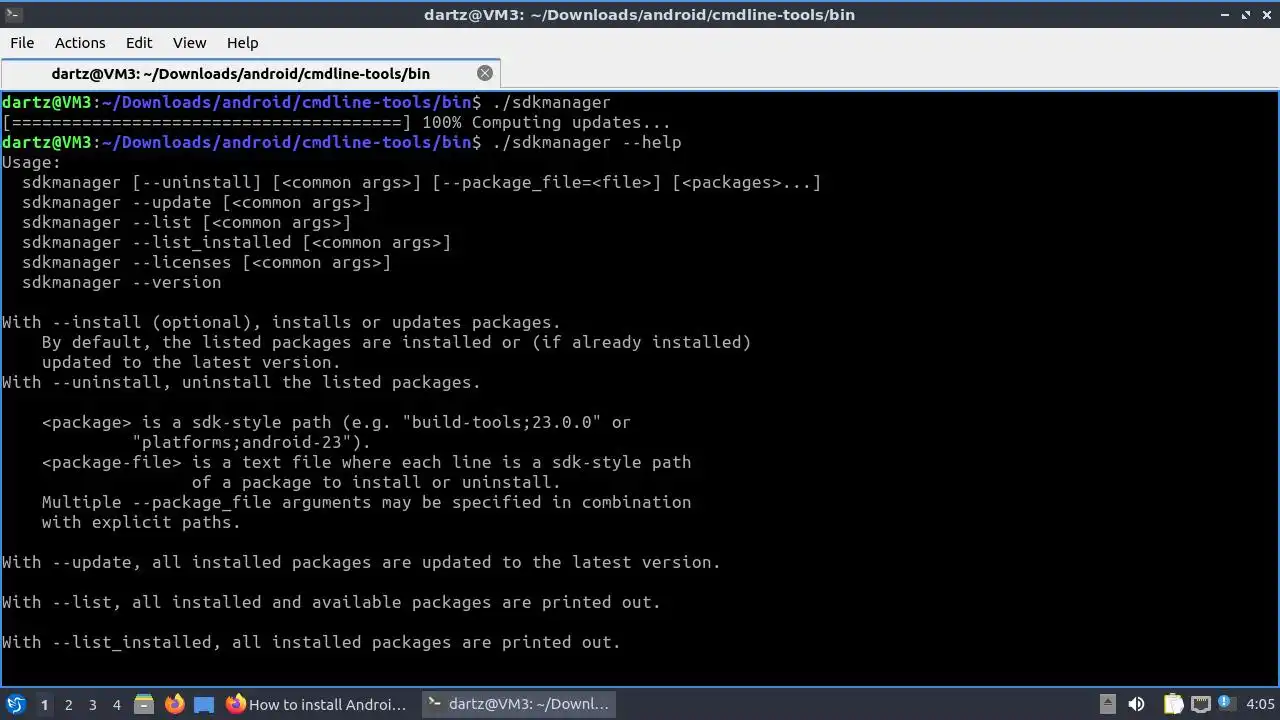Open the Actions menu
The height and width of the screenshot is (720, 1280).
tap(80, 43)
